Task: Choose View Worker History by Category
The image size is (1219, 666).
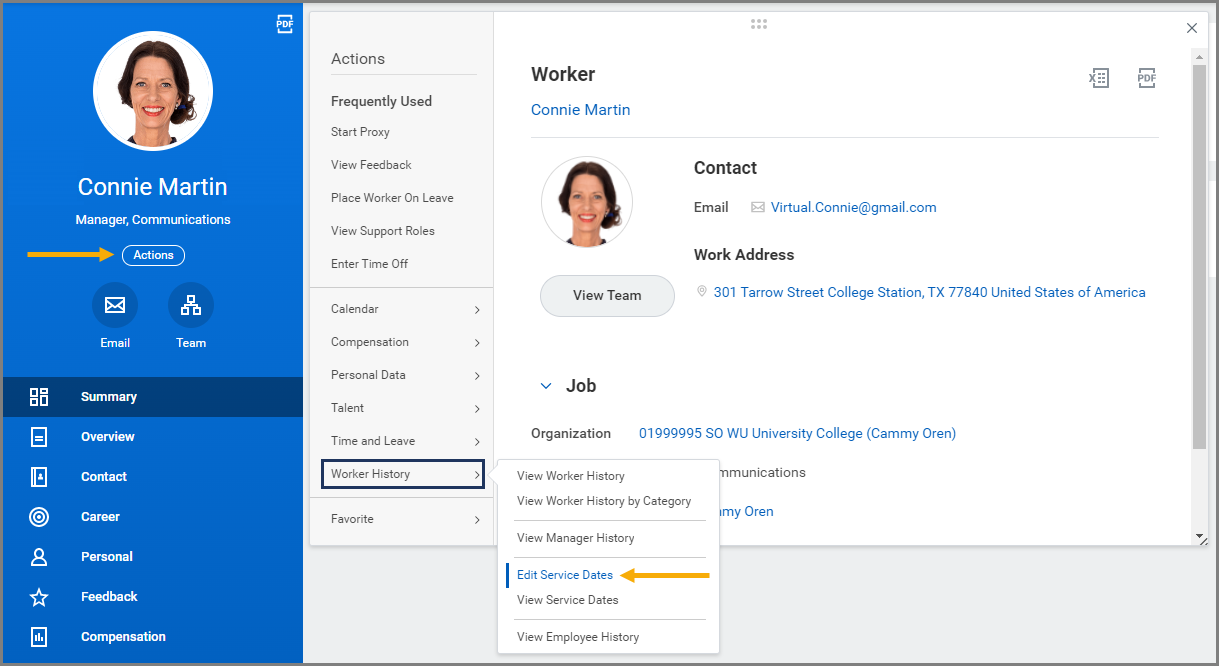Action: point(604,501)
